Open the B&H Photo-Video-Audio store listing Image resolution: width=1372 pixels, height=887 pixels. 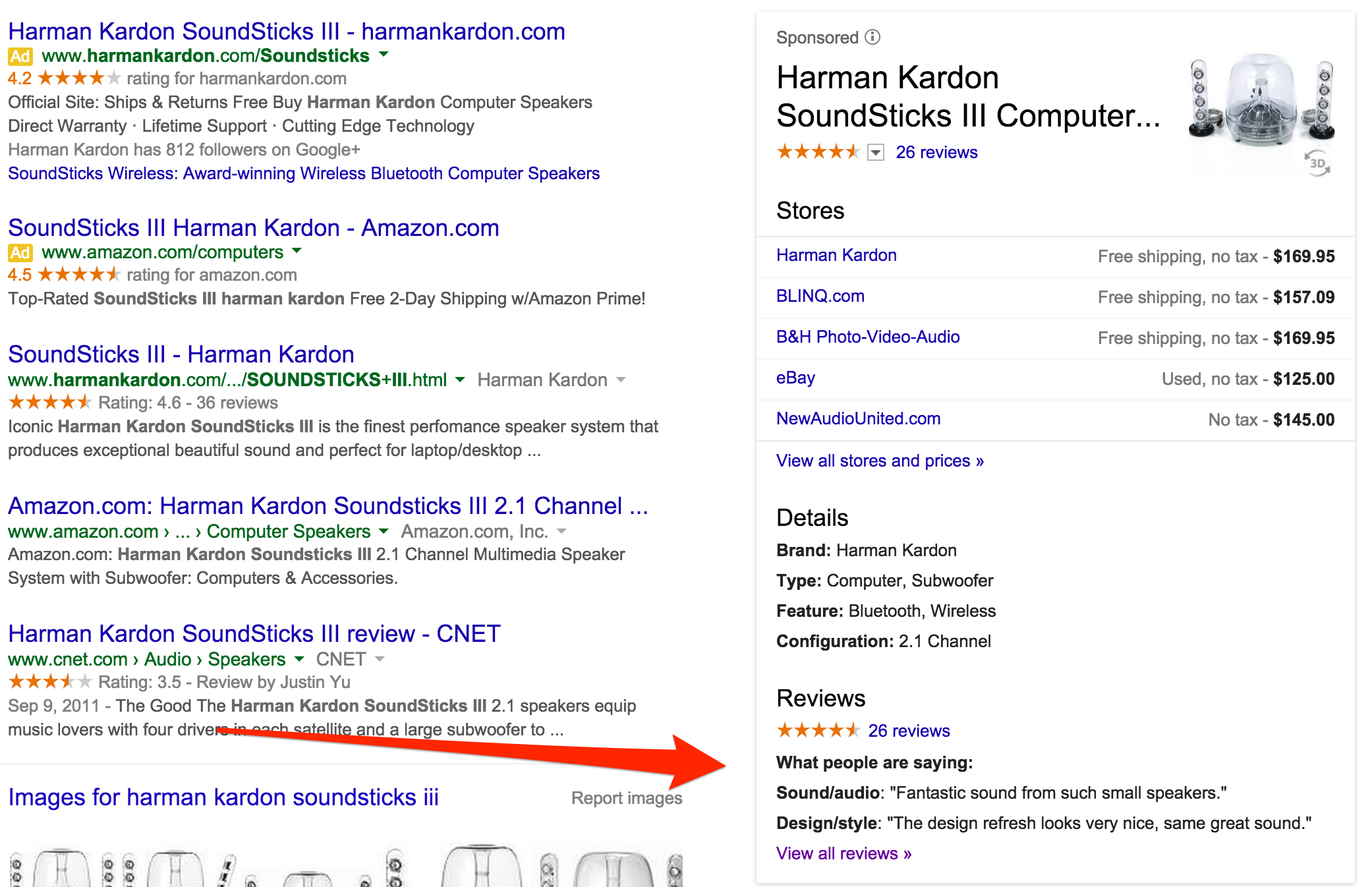(867, 337)
